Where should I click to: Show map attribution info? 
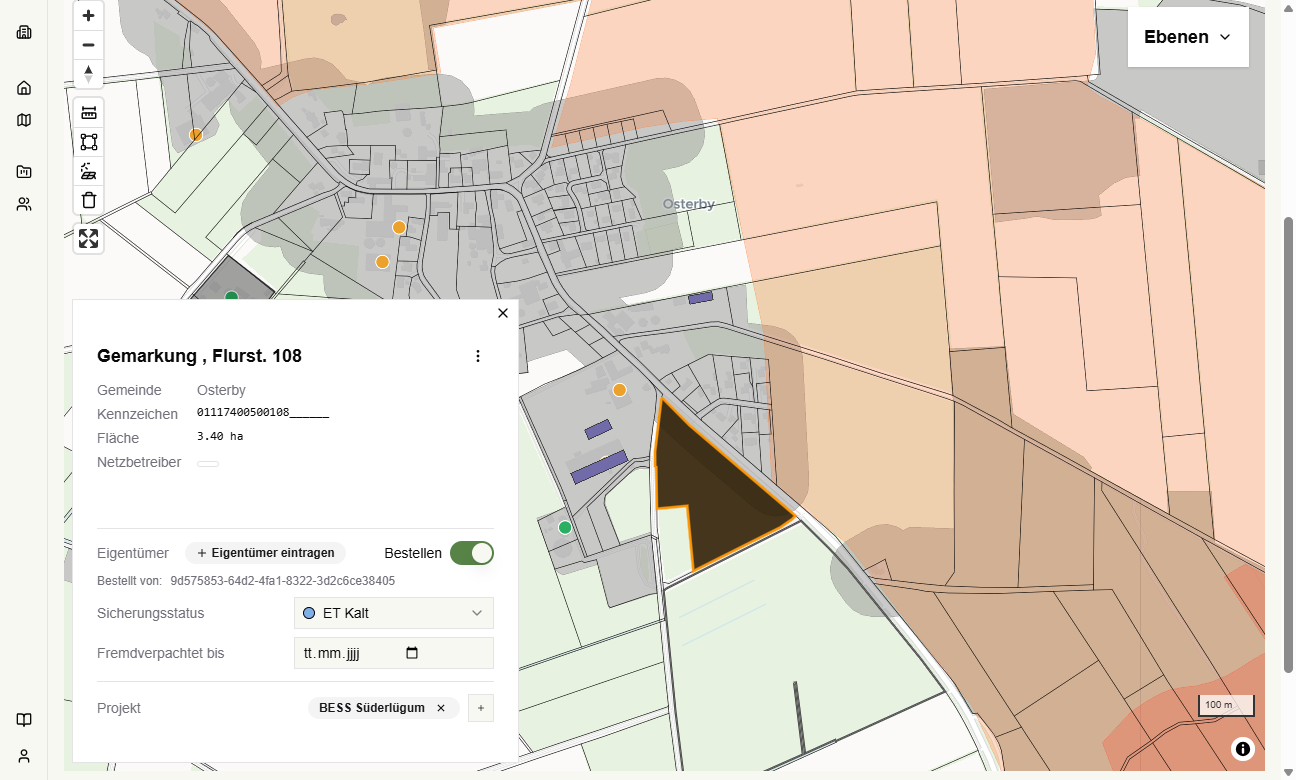(x=1242, y=748)
